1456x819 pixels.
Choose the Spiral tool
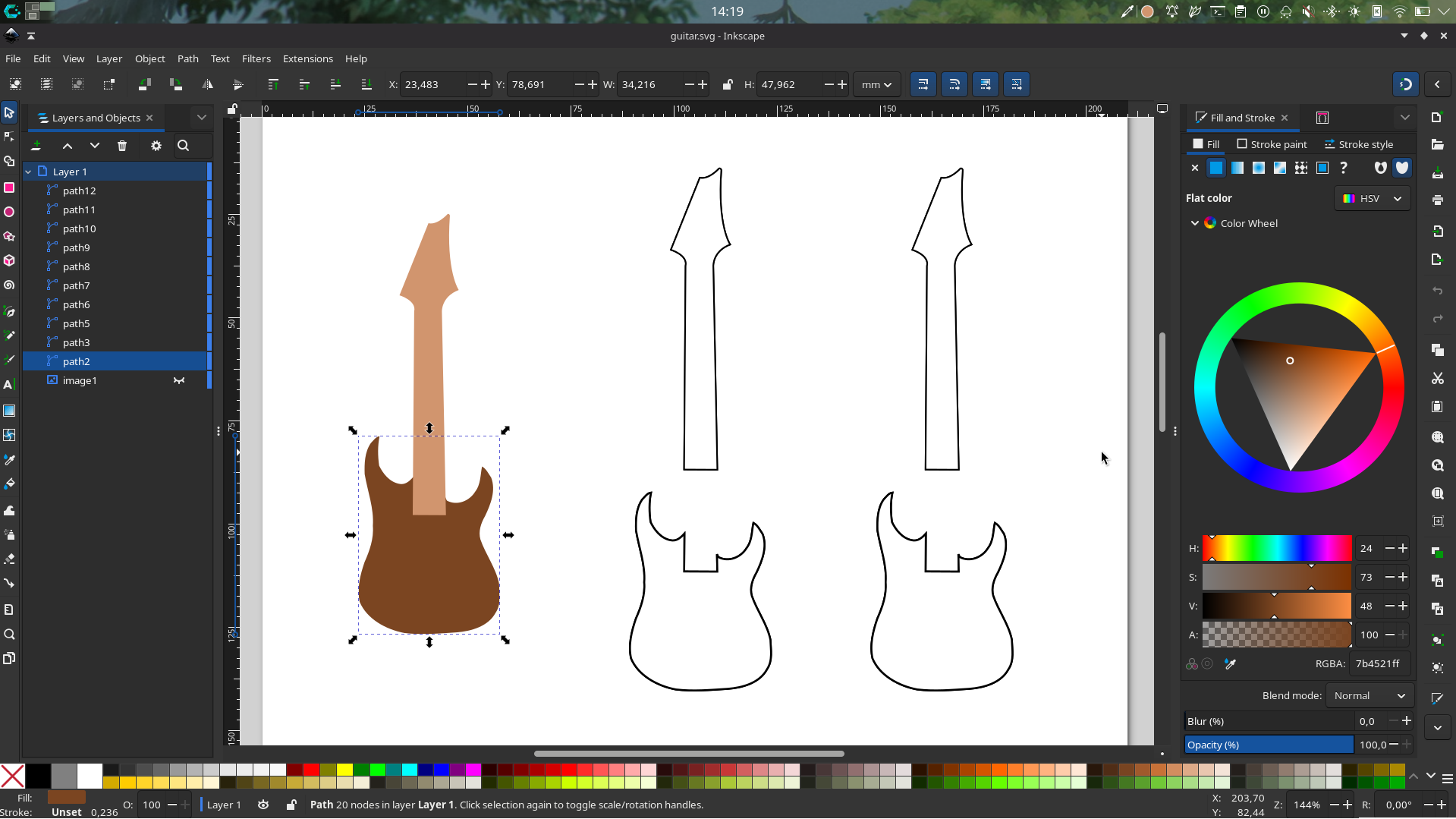(x=9, y=285)
